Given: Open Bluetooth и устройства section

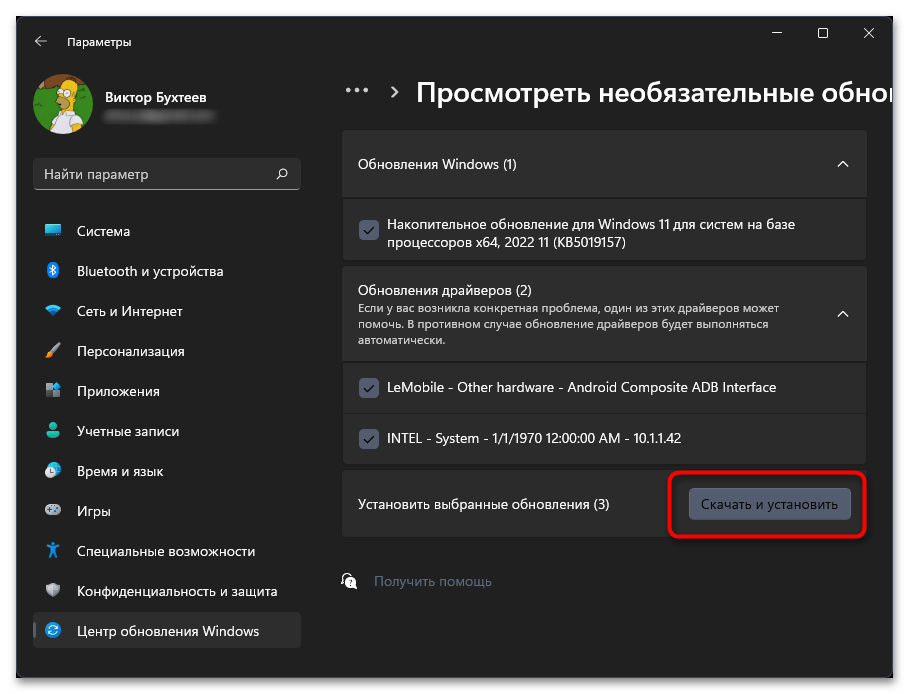Looking at the screenshot, I should point(167,271).
